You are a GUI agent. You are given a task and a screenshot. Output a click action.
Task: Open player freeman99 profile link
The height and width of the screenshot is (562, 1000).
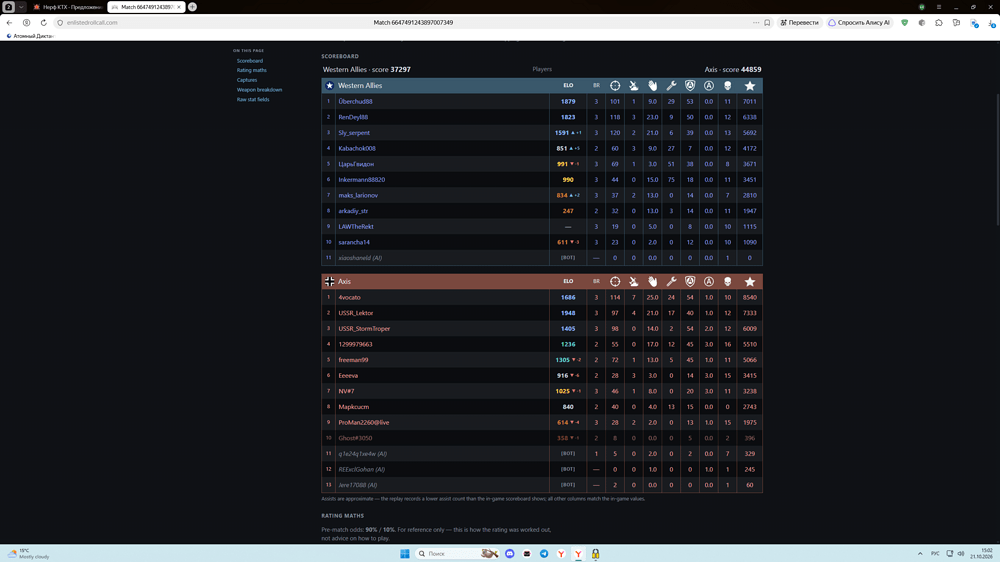click(x=353, y=360)
